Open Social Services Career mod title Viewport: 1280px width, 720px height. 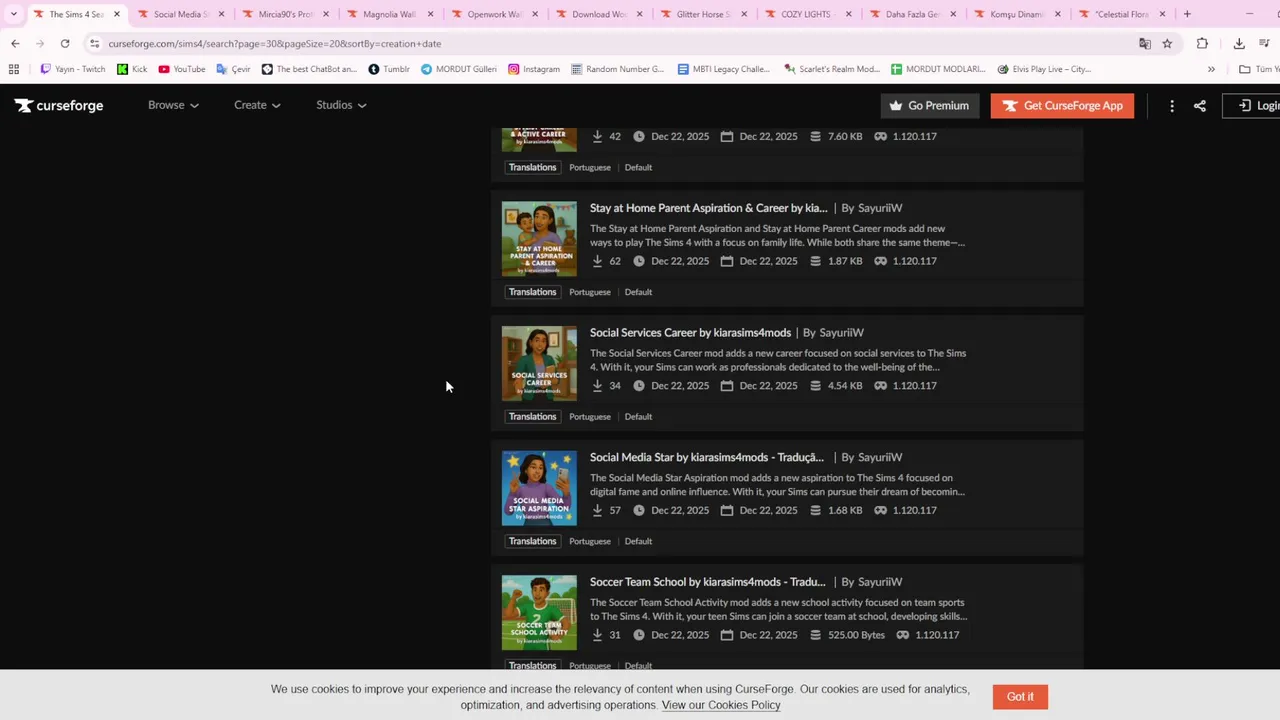[x=690, y=333]
